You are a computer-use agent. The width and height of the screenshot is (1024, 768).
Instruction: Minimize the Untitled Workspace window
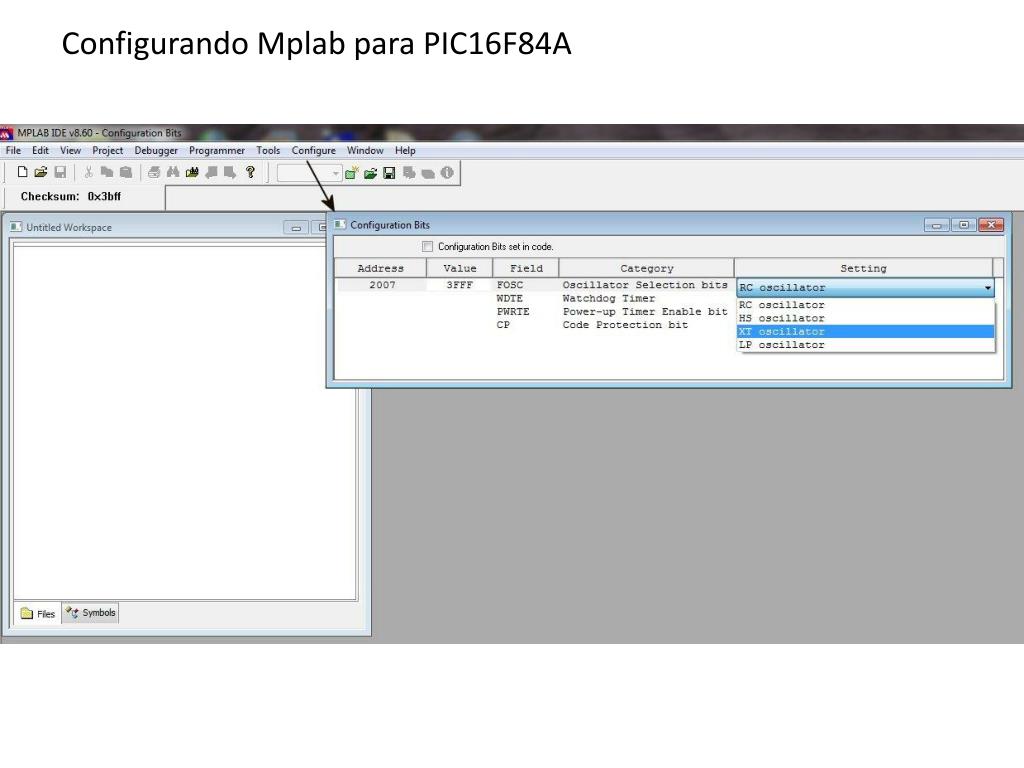[296, 228]
